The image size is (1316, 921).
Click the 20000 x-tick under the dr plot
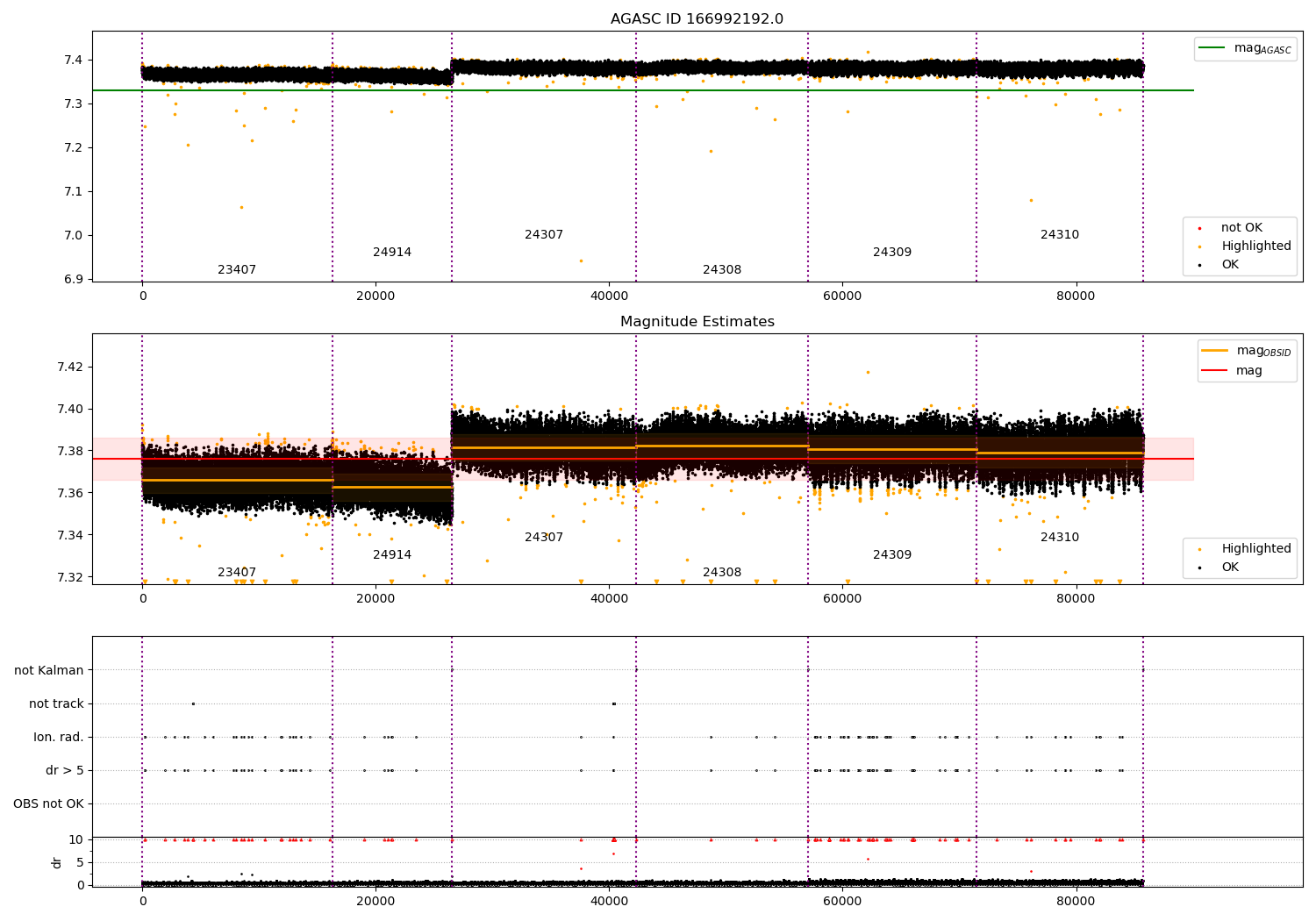[x=375, y=901]
